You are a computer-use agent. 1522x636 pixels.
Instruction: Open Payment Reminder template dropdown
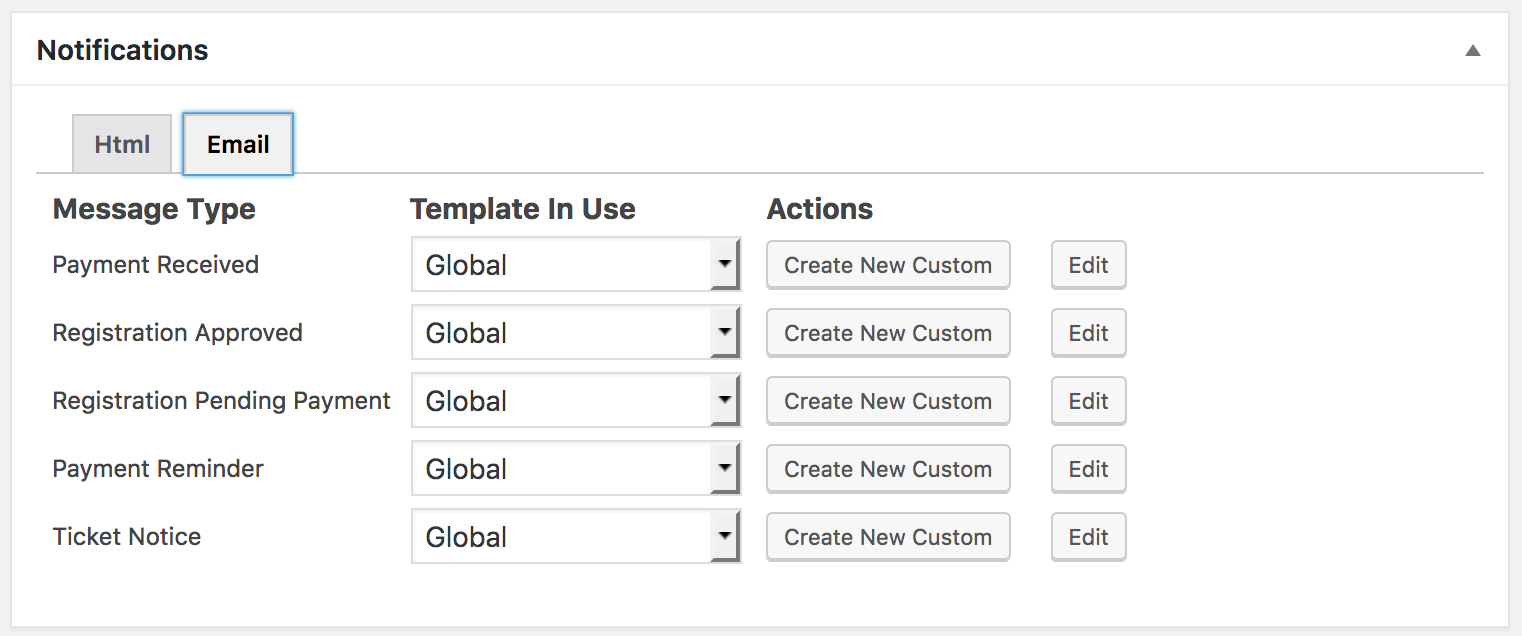(575, 469)
